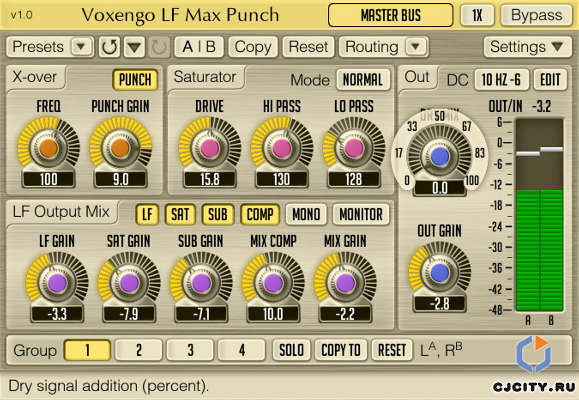Viewport: 579px width, 400px height.
Task: Toggle the PUNCH switch in X-over
Action: pos(135,79)
